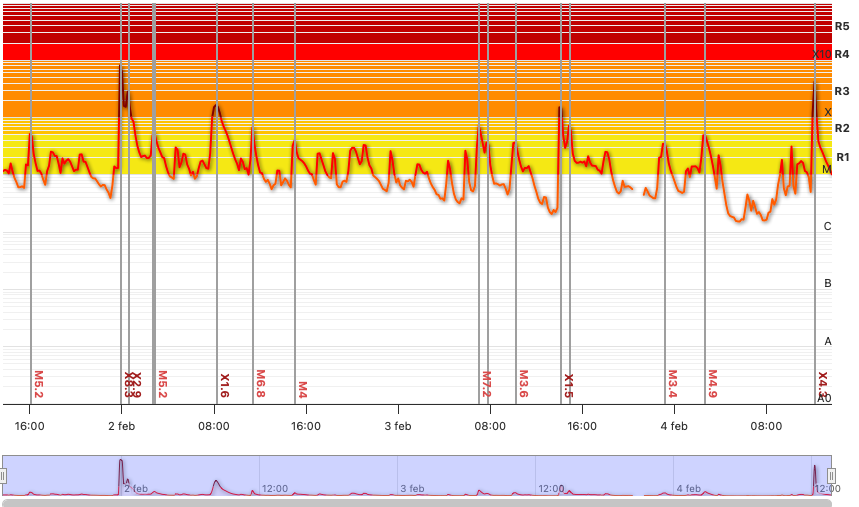Click the left navigator range handle
Viewport: 859px width, 507px height.
3,476
